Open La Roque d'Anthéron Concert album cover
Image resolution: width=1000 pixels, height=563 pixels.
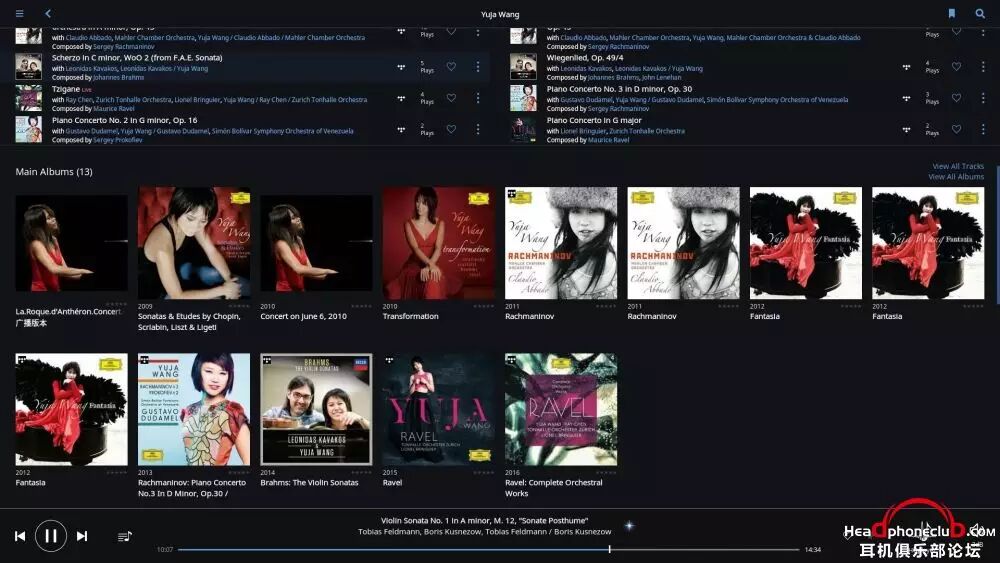71,243
